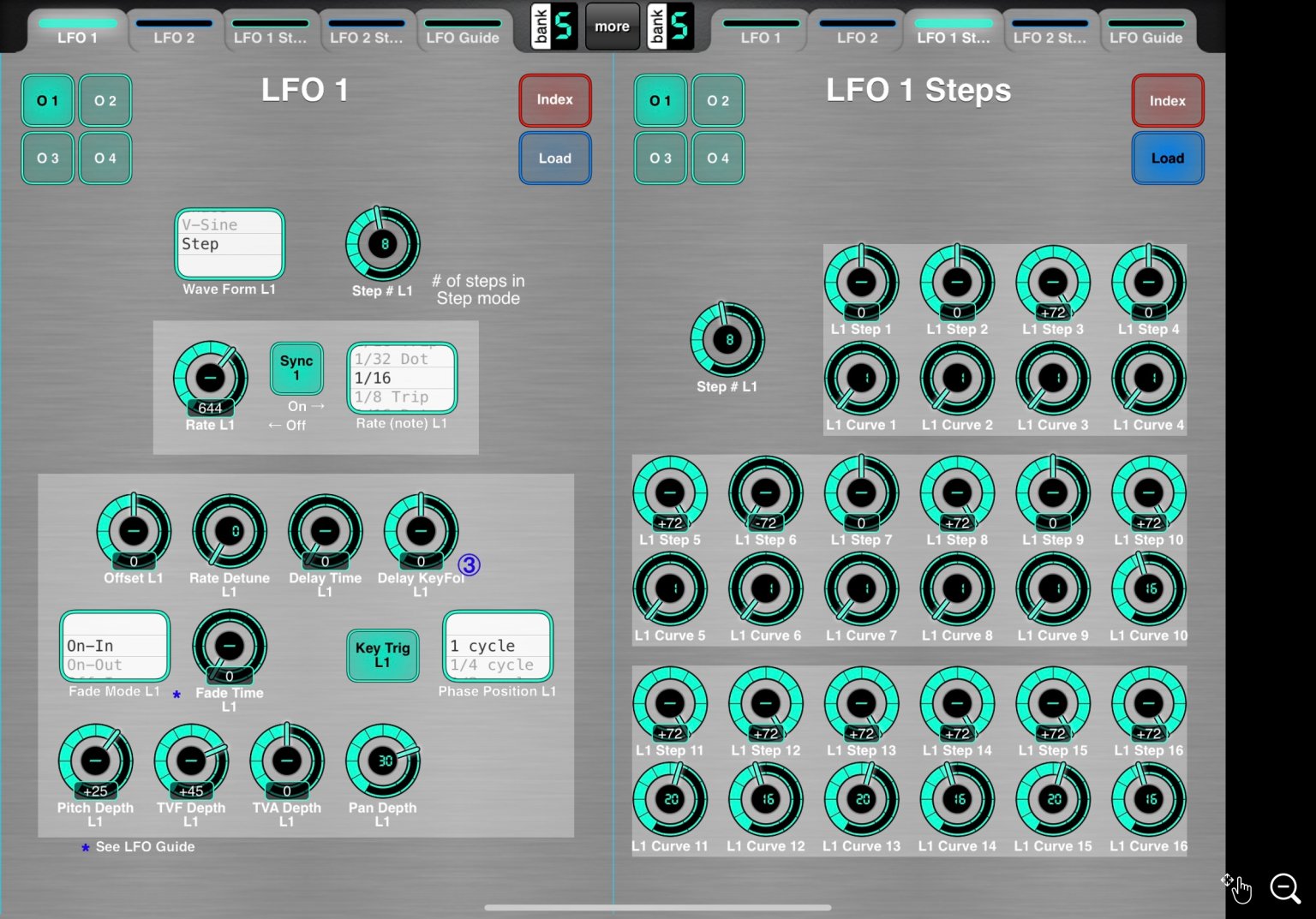Choose 1/4 cycle in Phase Position L1
The height and width of the screenshot is (919, 1316).
coord(498,665)
